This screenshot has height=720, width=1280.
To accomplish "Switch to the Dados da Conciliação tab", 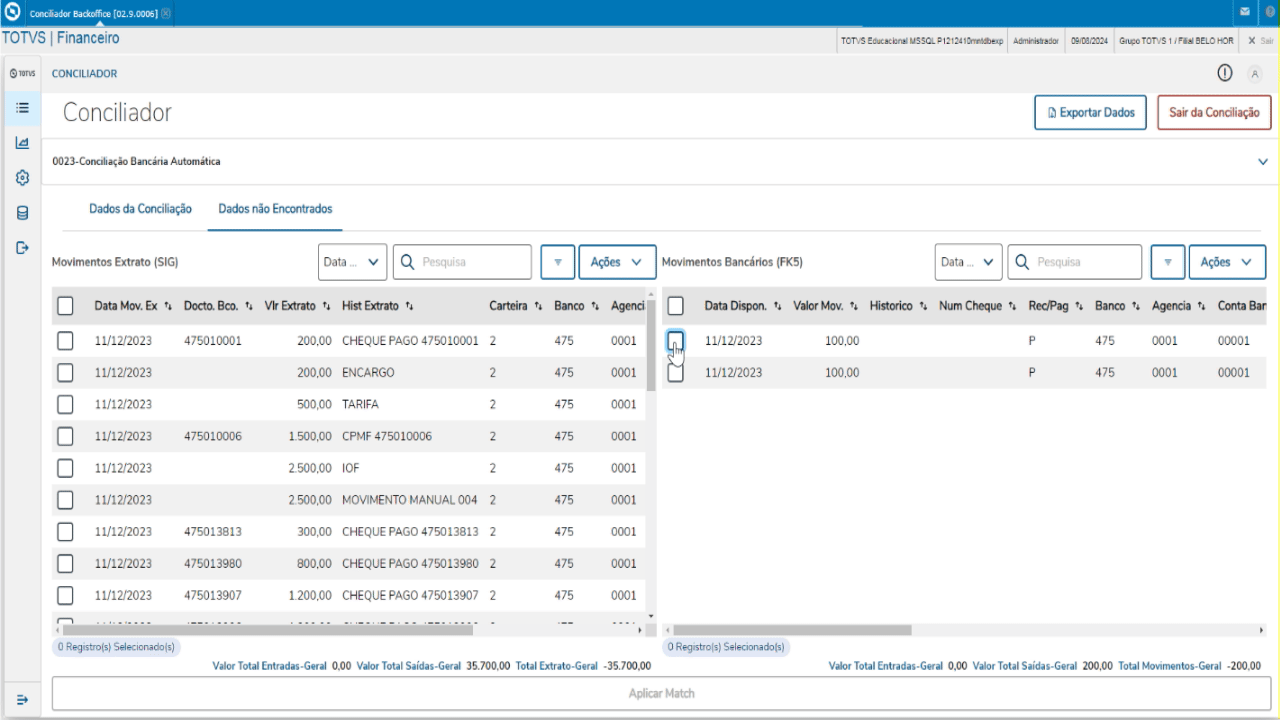I will coord(140,209).
